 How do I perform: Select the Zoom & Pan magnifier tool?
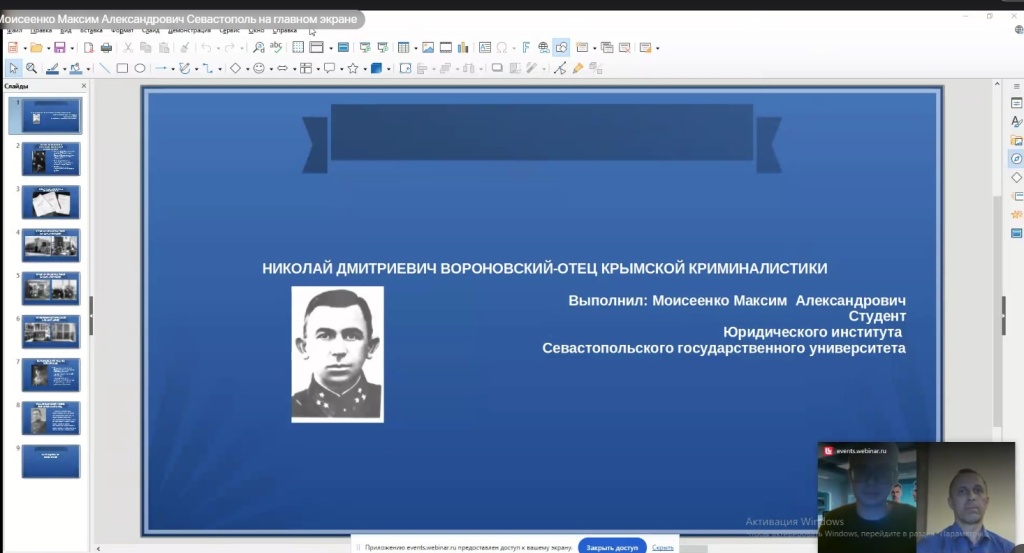coord(31,69)
